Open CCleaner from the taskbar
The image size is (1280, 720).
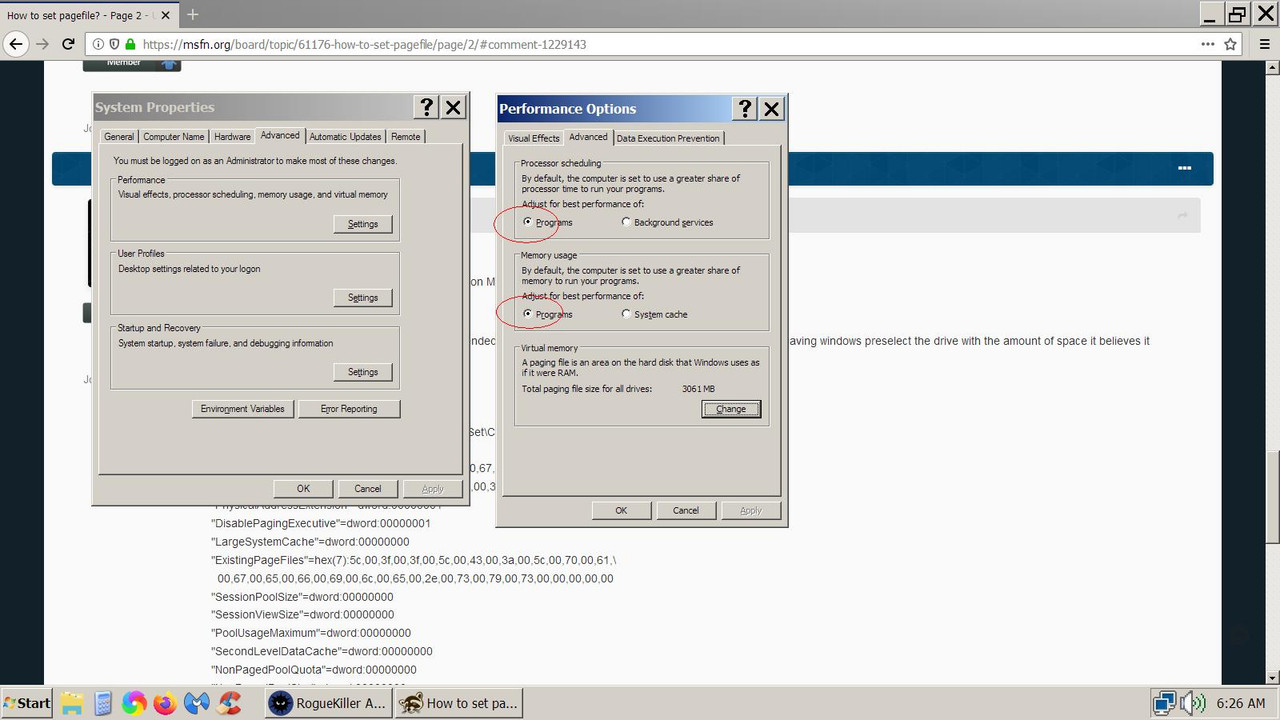click(229, 703)
